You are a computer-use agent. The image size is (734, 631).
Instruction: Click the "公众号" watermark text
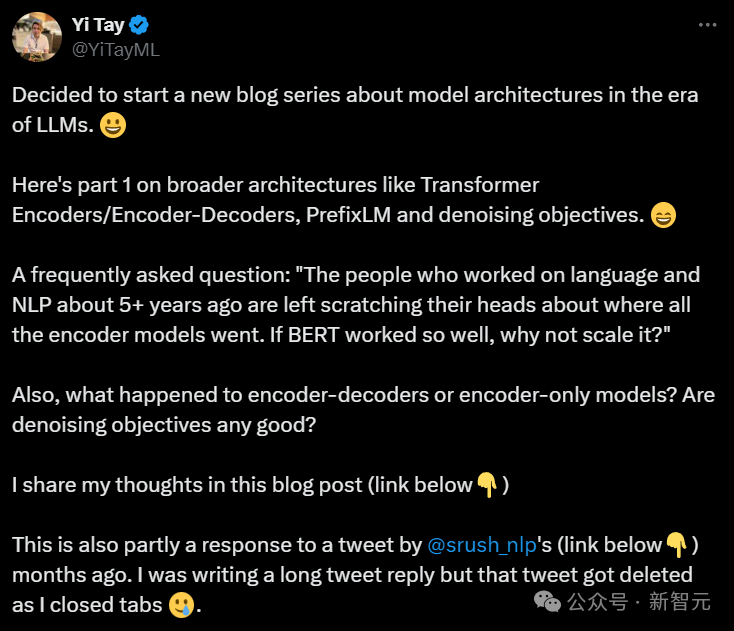[x=597, y=602]
